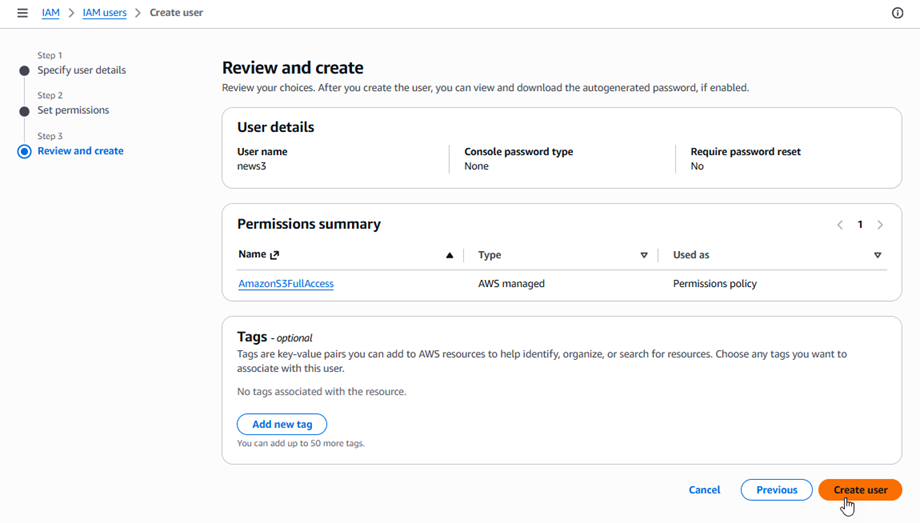This screenshot has height=523, width=920.
Task: Click the Step 3 active step indicator
Action: point(24,151)
